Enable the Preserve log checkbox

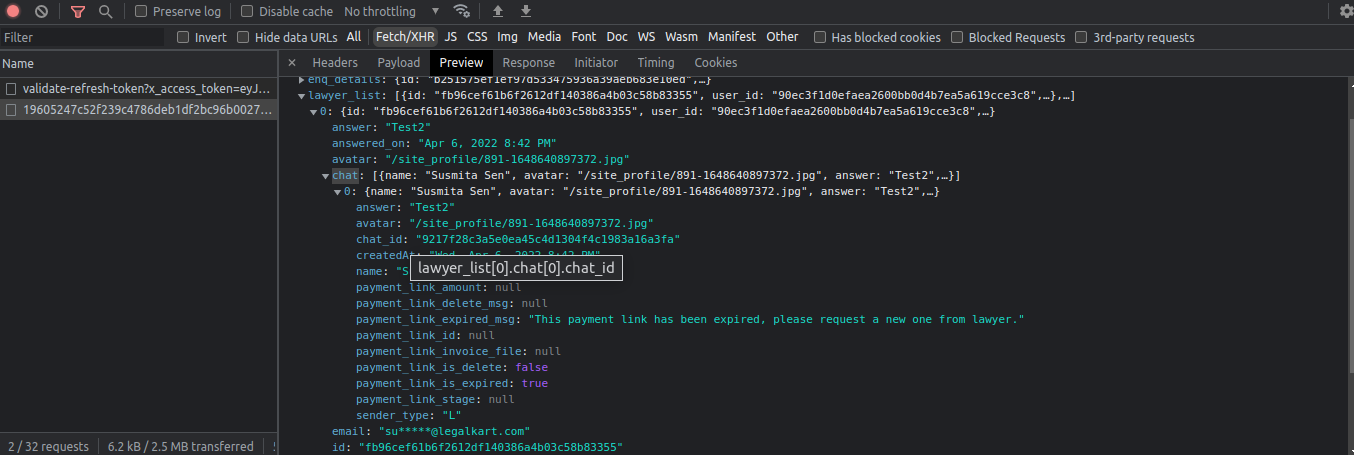coord(141,12)
